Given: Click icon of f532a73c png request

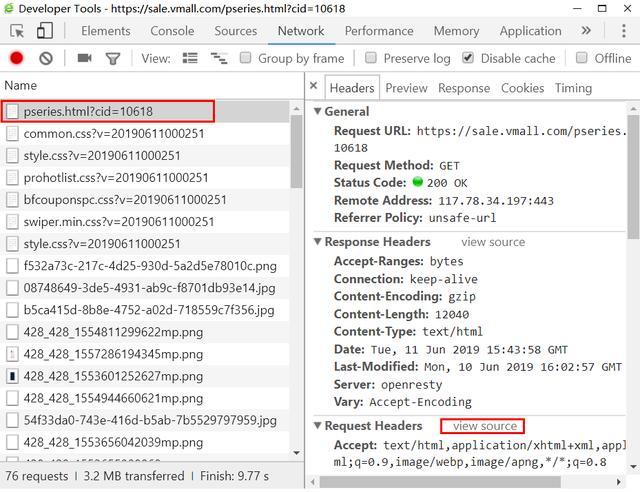Looking at the screenshot, I should [x=13, y=266].
